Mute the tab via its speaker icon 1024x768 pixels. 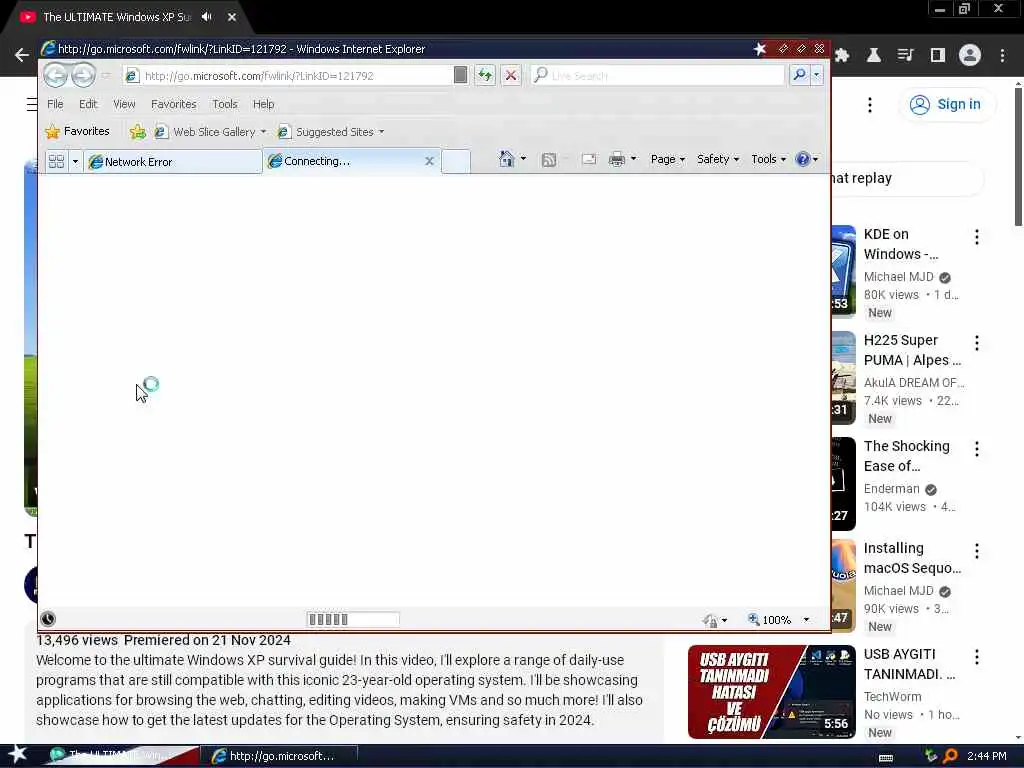point(207,17)
